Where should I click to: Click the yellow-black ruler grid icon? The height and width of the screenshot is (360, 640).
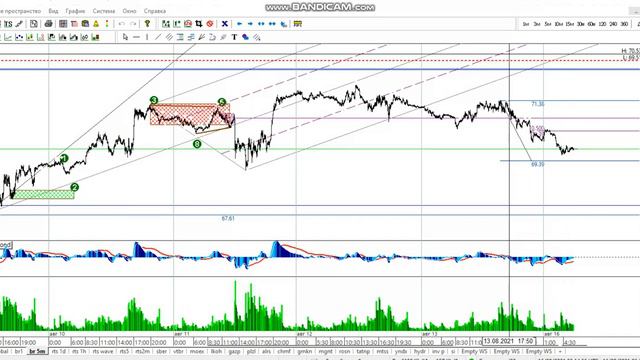[x=298, y=24]
